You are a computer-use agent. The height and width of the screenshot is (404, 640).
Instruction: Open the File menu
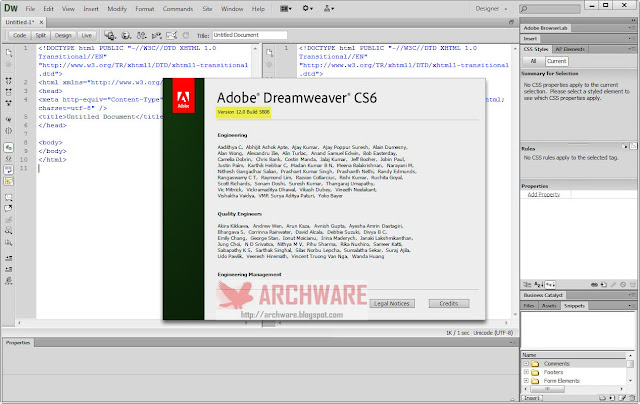click(x=30, y=9)
